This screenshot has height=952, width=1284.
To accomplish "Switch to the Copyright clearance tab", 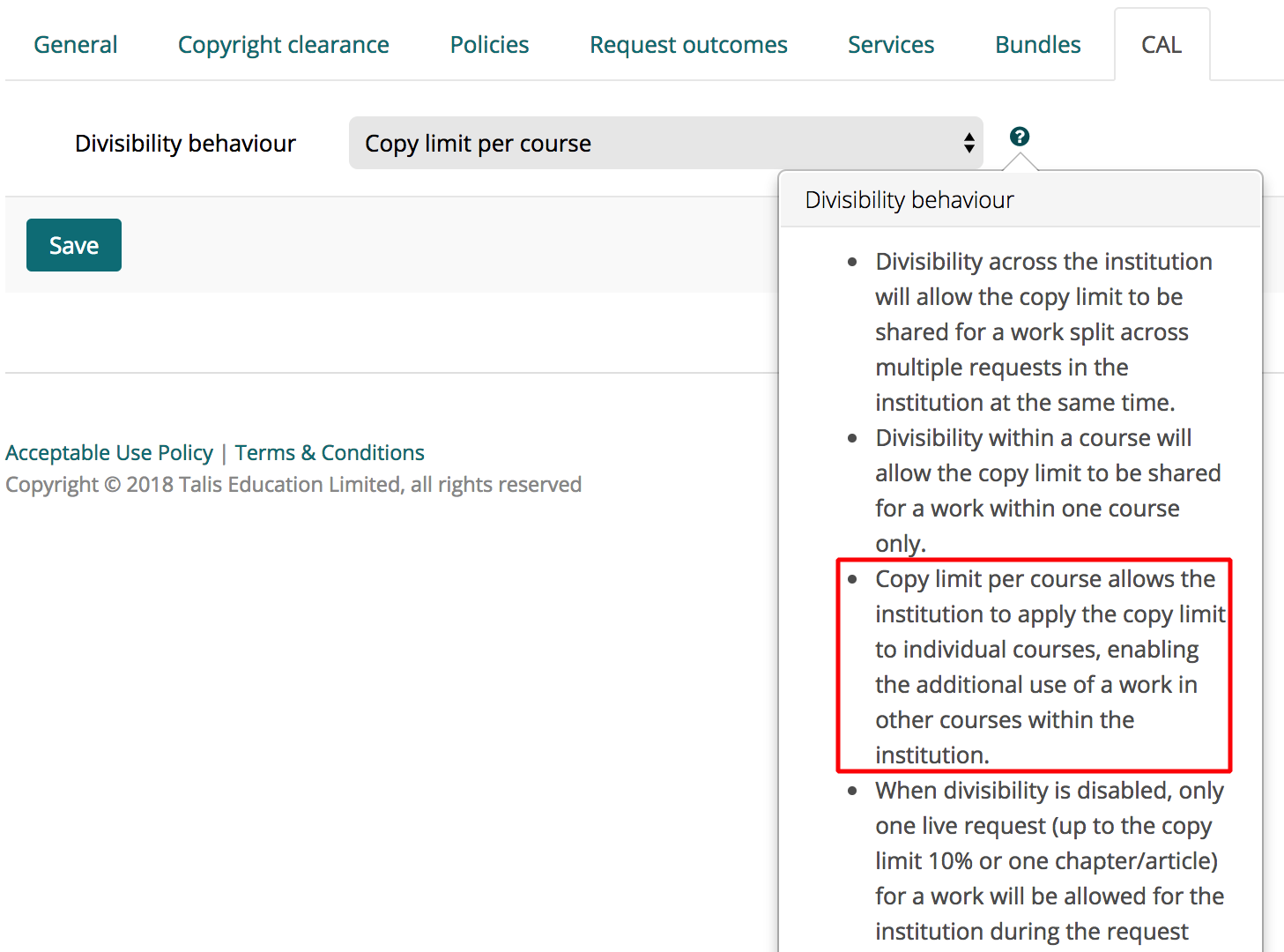I will (284, 45).
